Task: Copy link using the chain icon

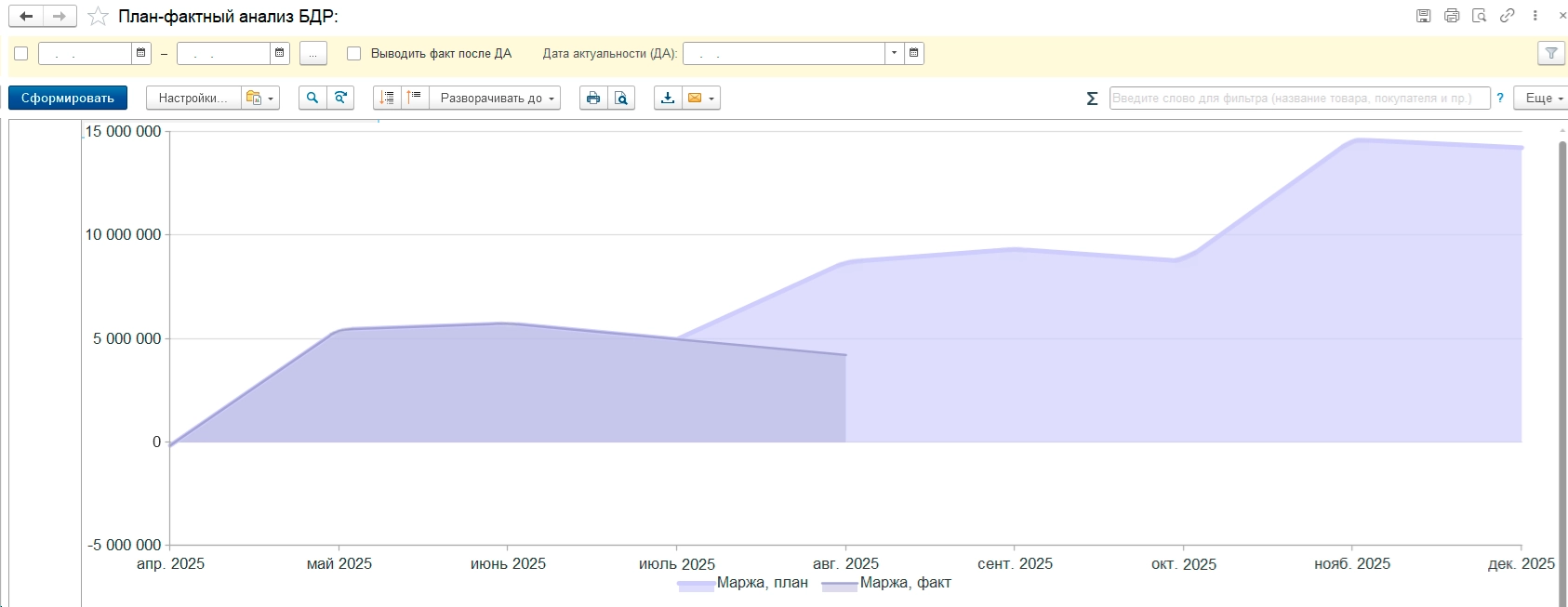Action: coord(1508,16)
